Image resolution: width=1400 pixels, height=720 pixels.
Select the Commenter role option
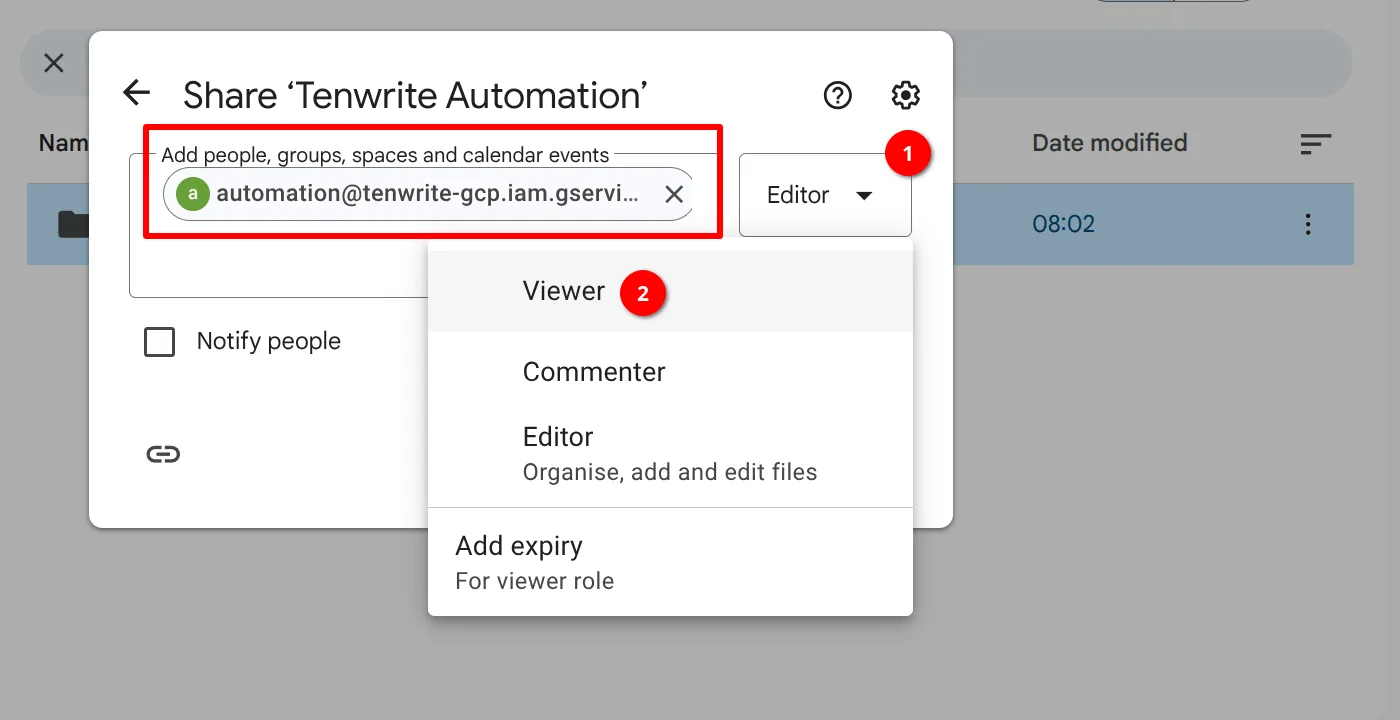[x=594, y=372]
